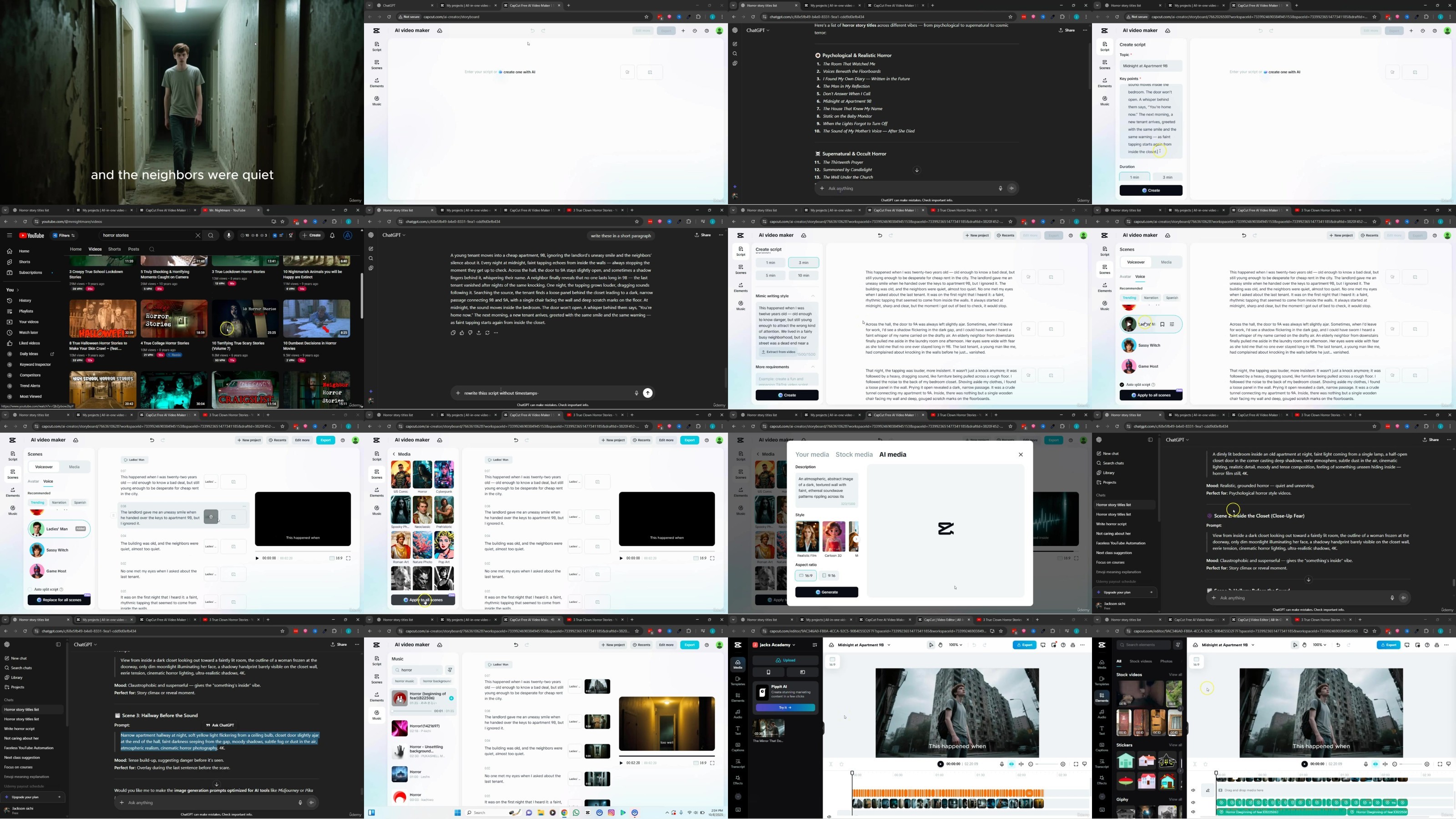Choose 5 min above Mimic writing style

tap(770, 275)
